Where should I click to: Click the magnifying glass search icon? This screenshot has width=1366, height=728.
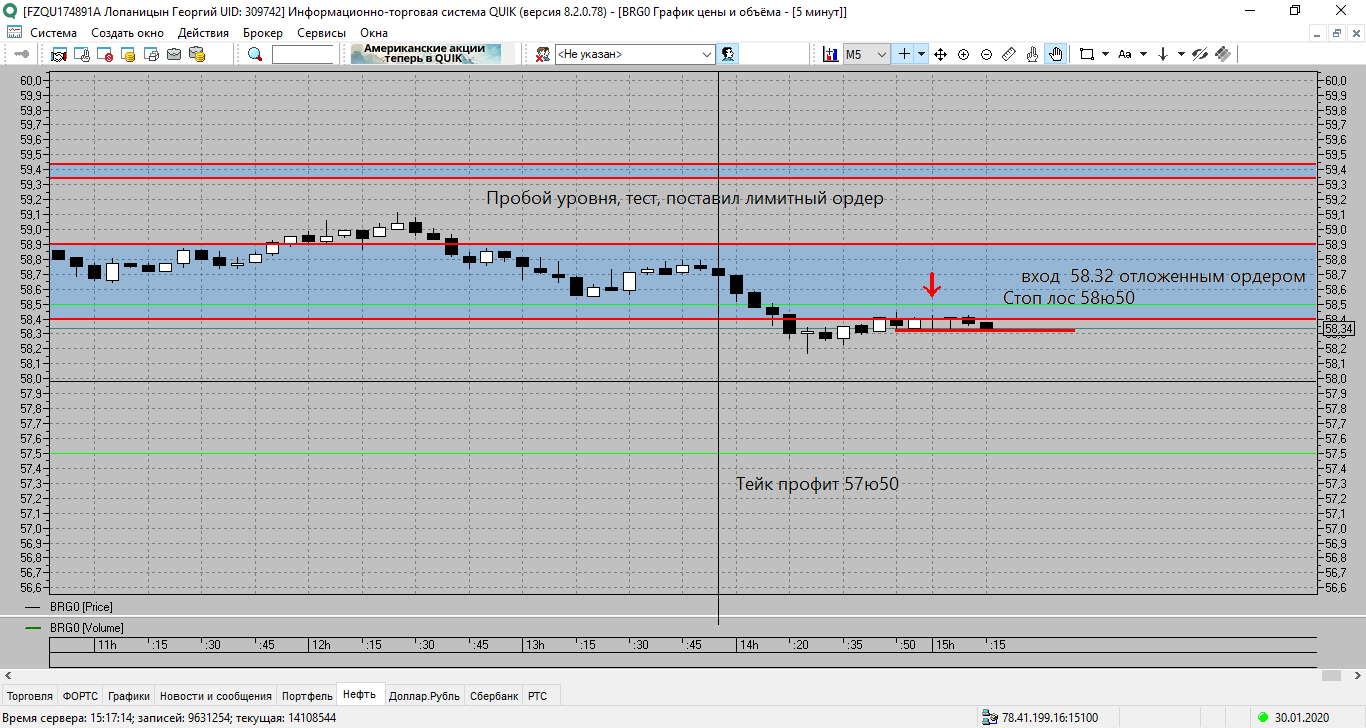point(255,54)
